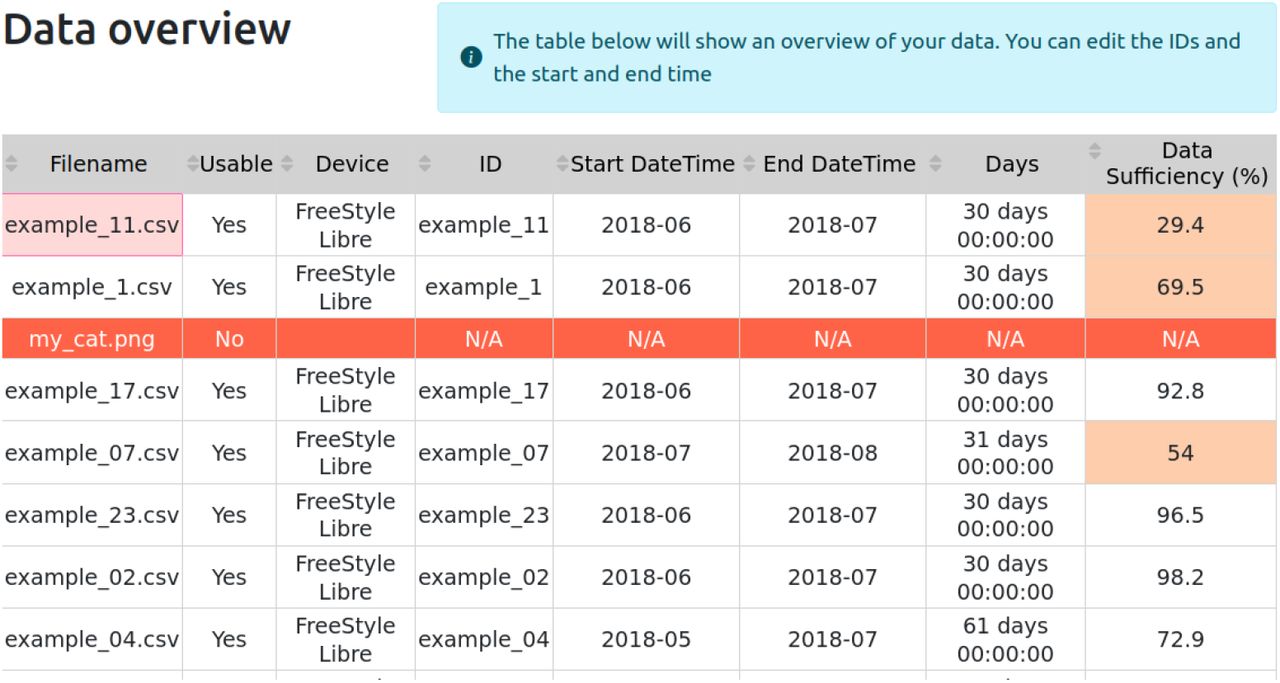1280x683 pixels.
Task: Select the example_17.csv filename cell
Action: point(92,391)
